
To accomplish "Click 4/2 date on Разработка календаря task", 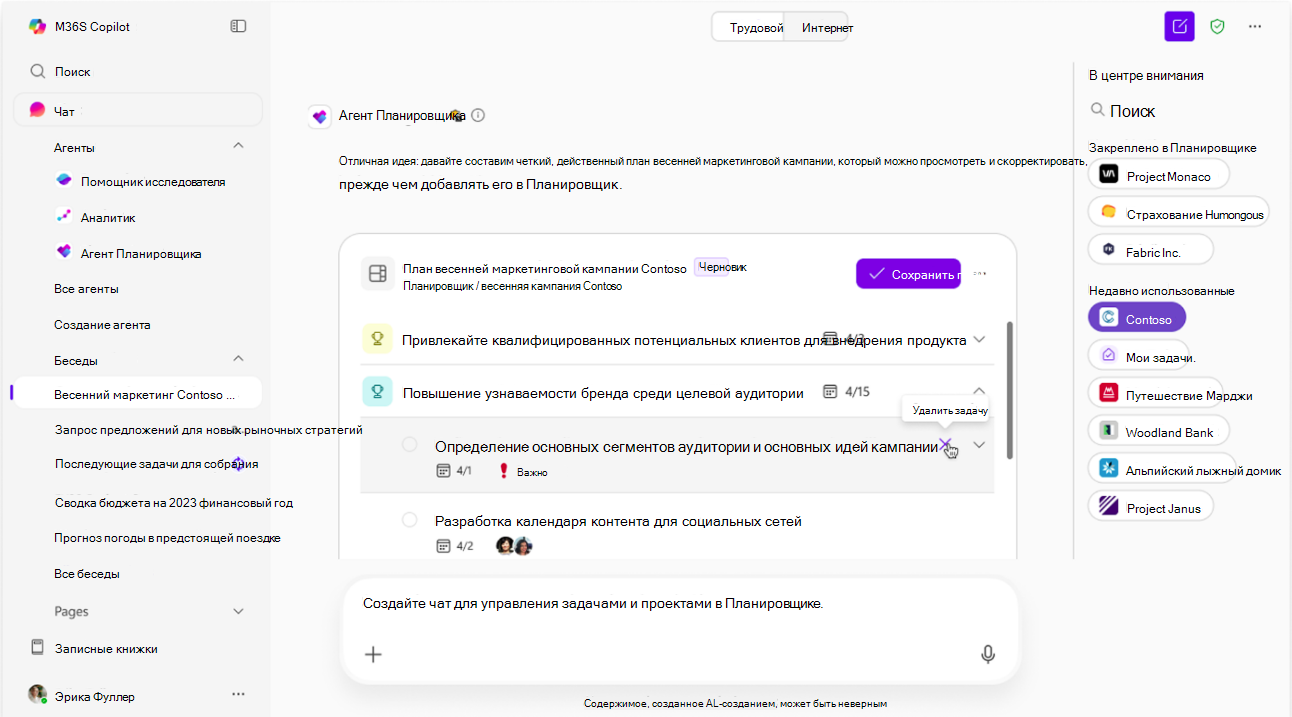I will coord(455,546).
